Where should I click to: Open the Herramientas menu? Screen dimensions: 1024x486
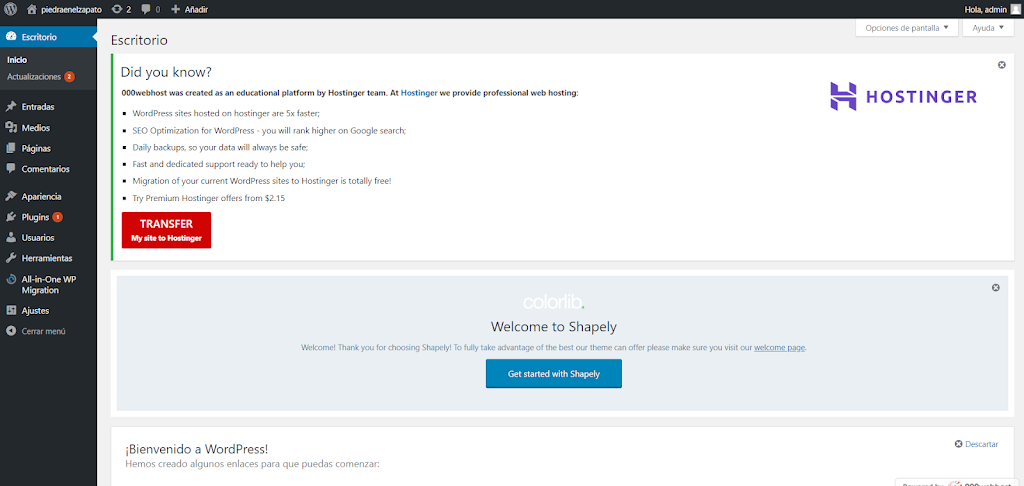46,258
